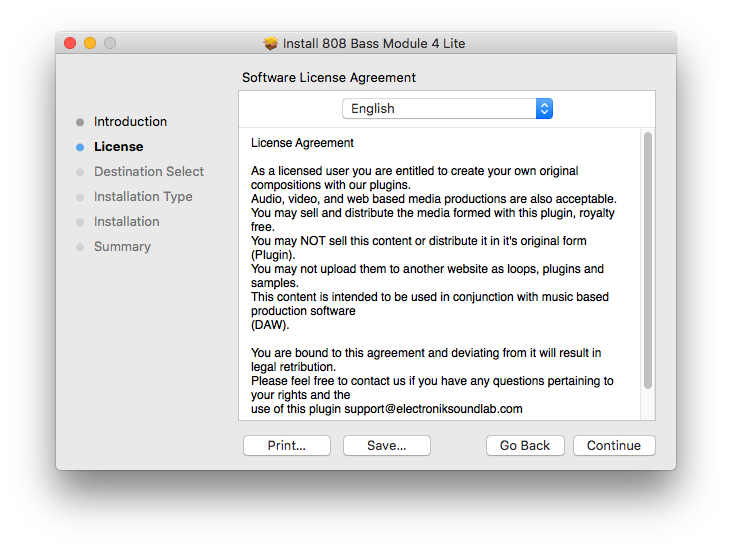Image resolution: width=732 pixels, height=550 pixels.
Task: Click the Destination Select step
Action: (149, 171)
